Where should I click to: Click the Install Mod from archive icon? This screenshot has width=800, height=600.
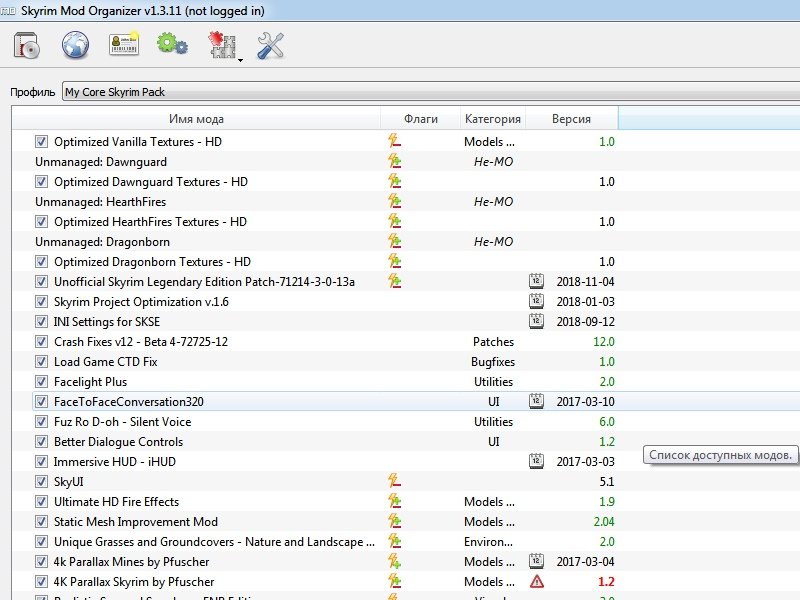pyautogui.click(x=27, y=45)
